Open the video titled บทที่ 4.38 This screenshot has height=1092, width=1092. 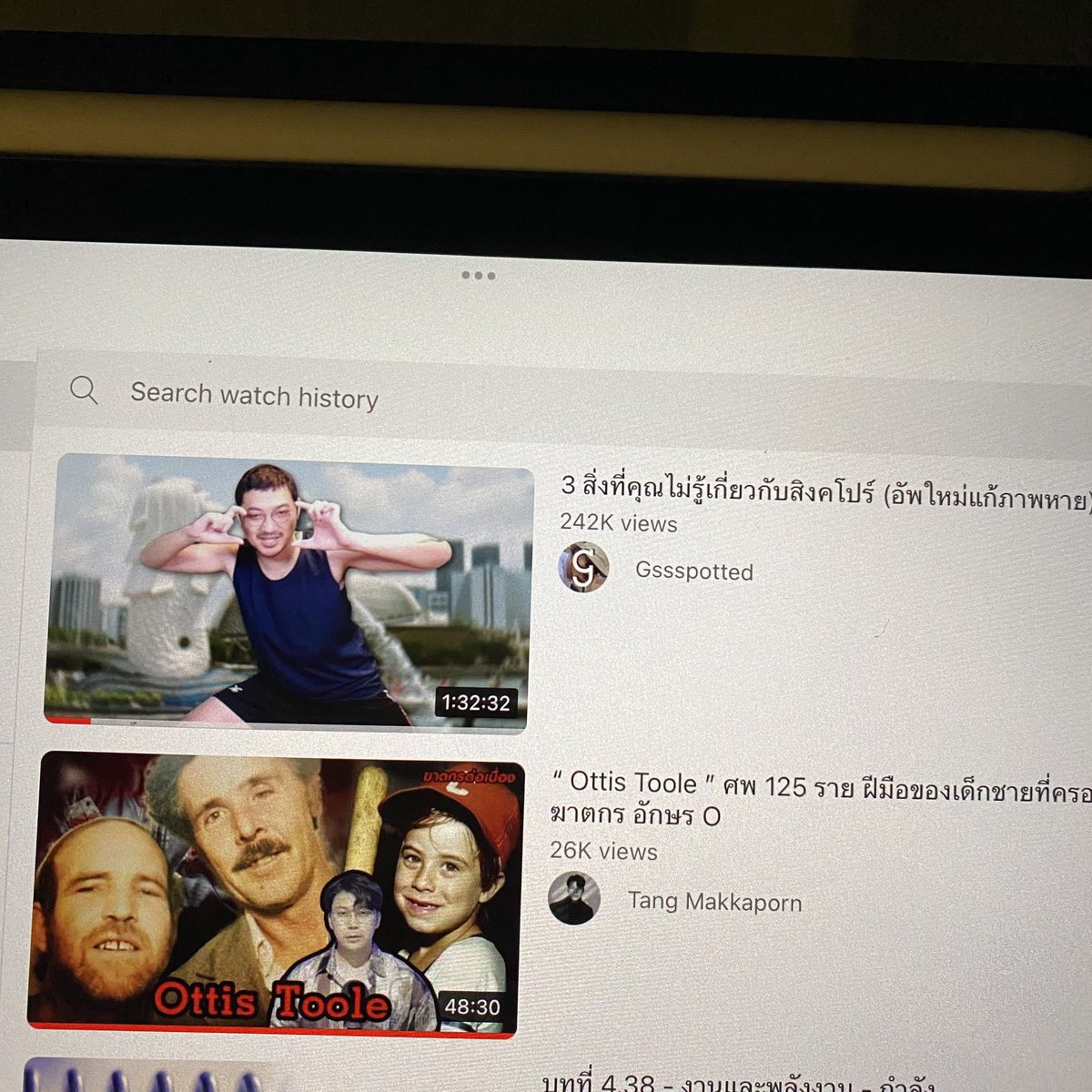point(737,1083)
